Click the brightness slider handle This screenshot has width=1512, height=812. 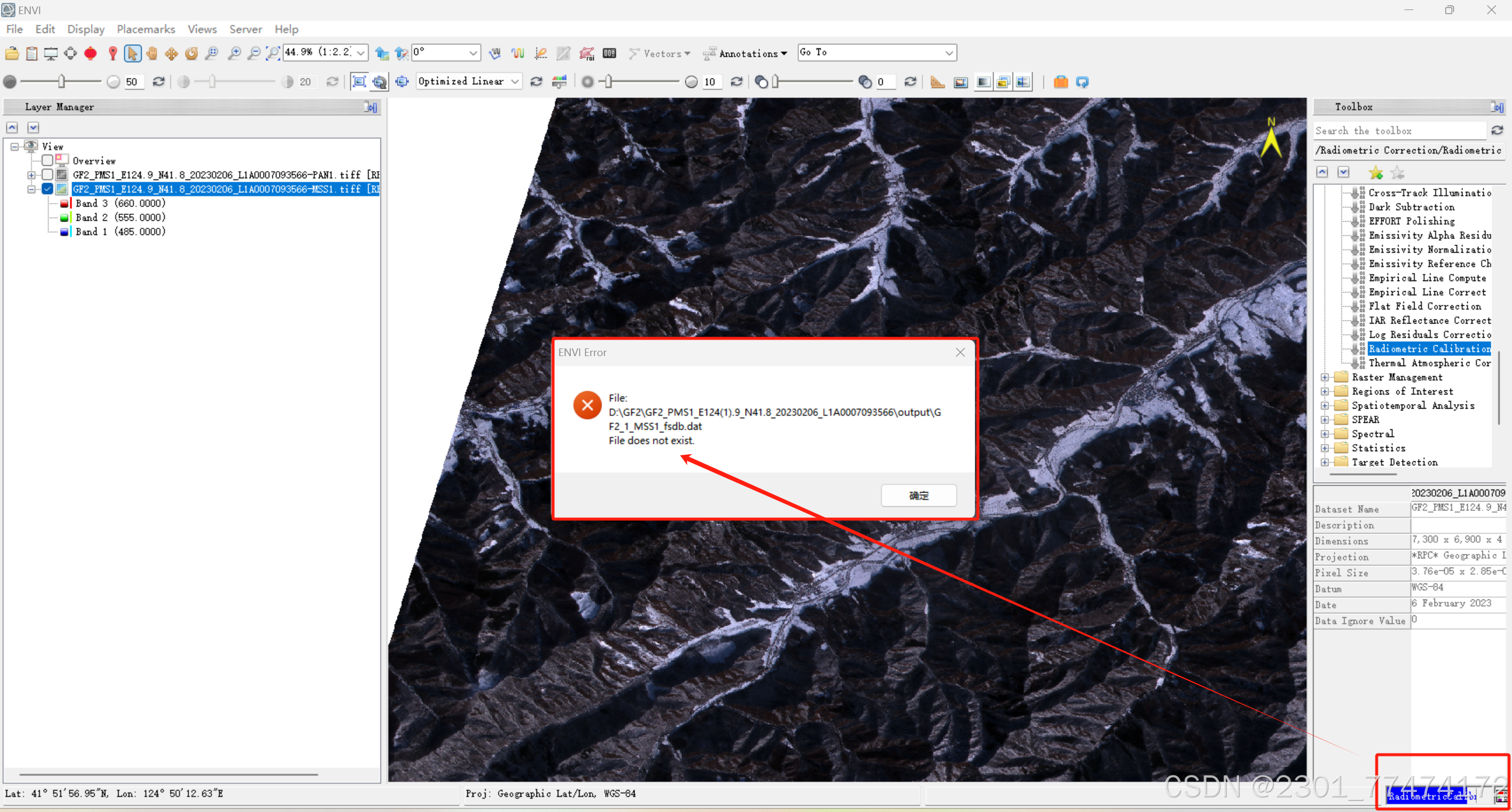(x=61, y=82)
